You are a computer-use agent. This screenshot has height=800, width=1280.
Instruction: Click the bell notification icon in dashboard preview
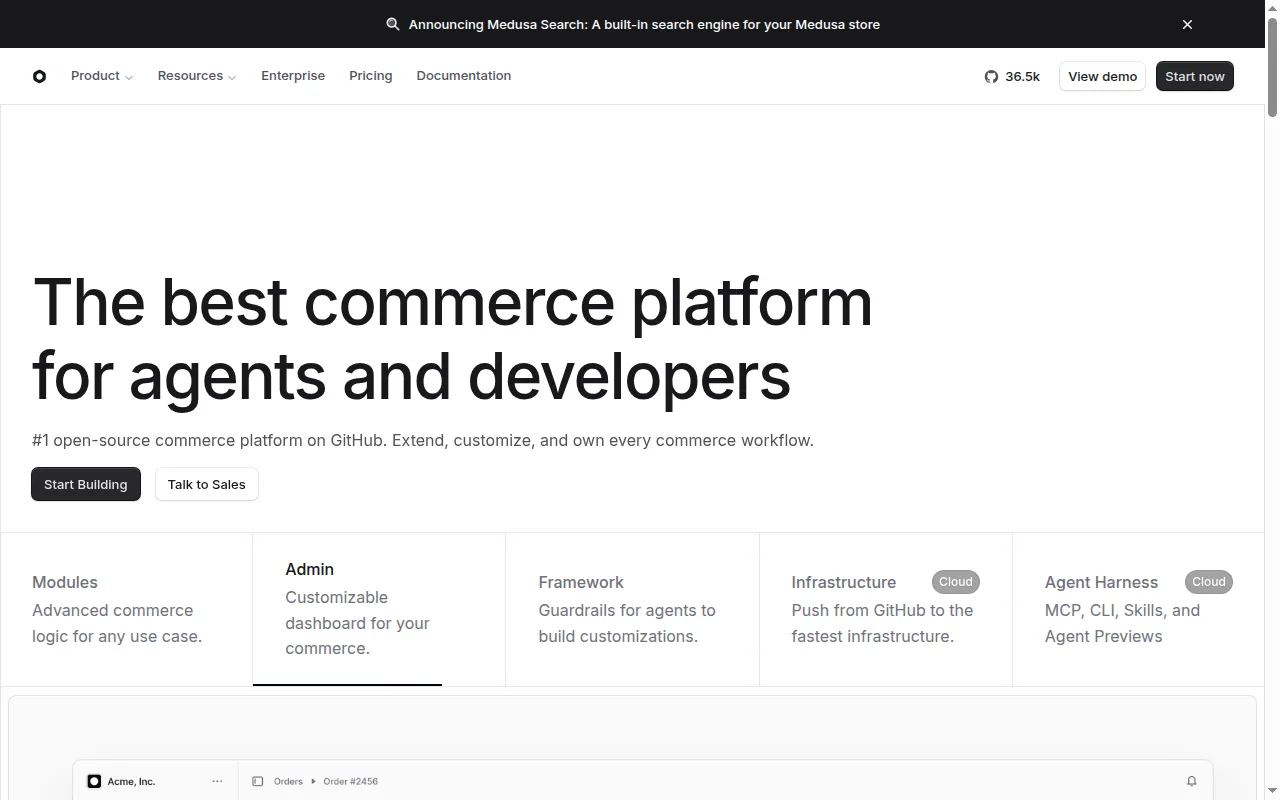click(x=1191, y=781)
